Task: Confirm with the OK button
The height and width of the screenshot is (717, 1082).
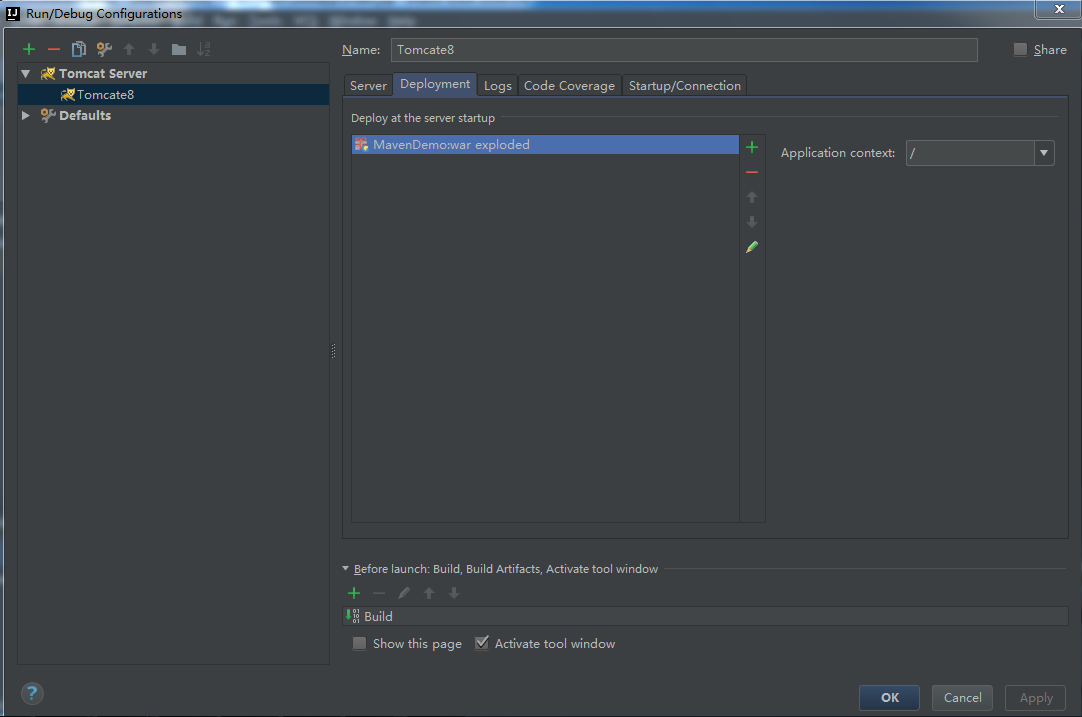Action: (889, 698)
